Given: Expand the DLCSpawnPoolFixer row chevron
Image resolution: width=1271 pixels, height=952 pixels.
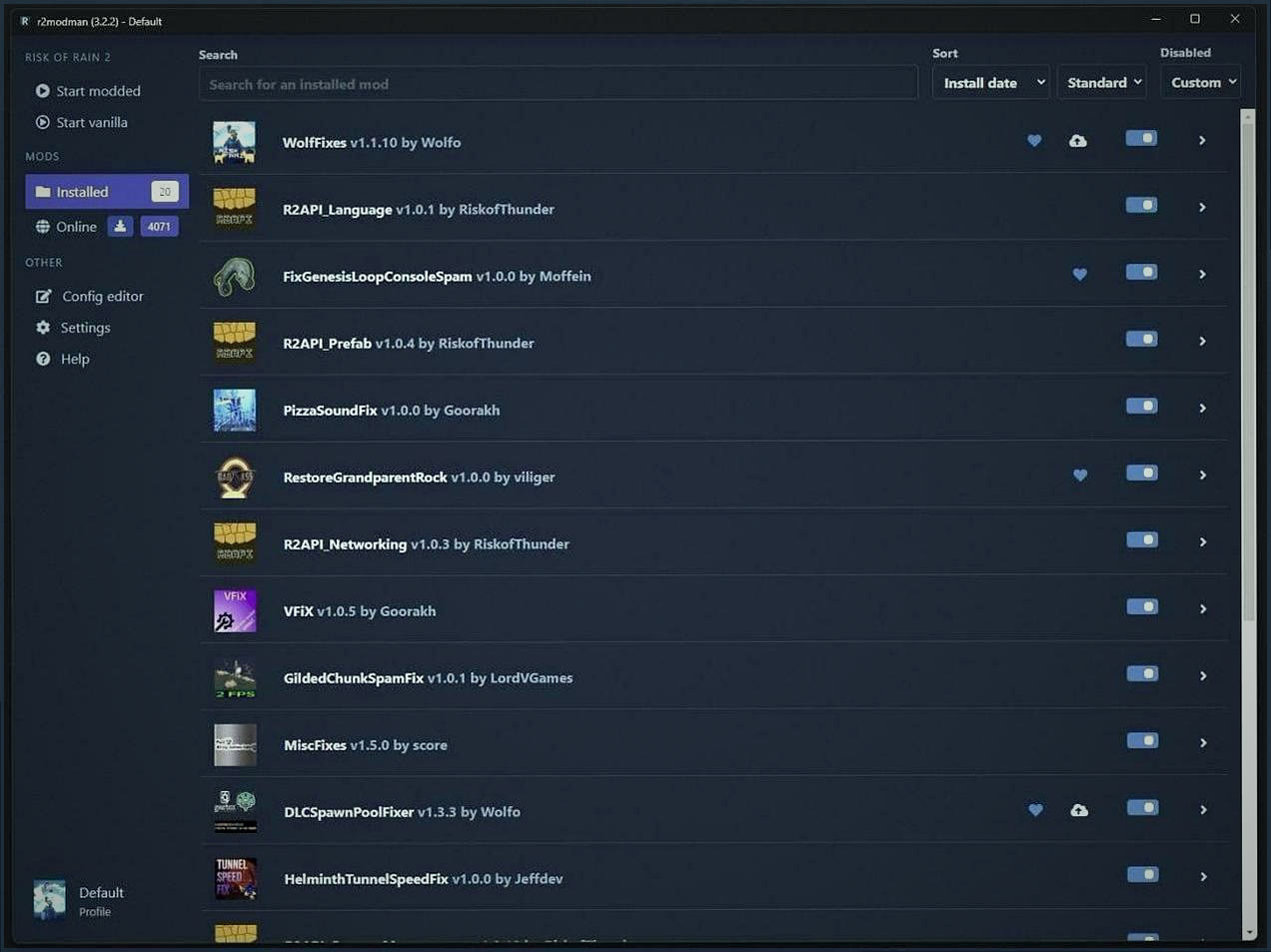Looking at the screenshot, I should pos(1203,810).
